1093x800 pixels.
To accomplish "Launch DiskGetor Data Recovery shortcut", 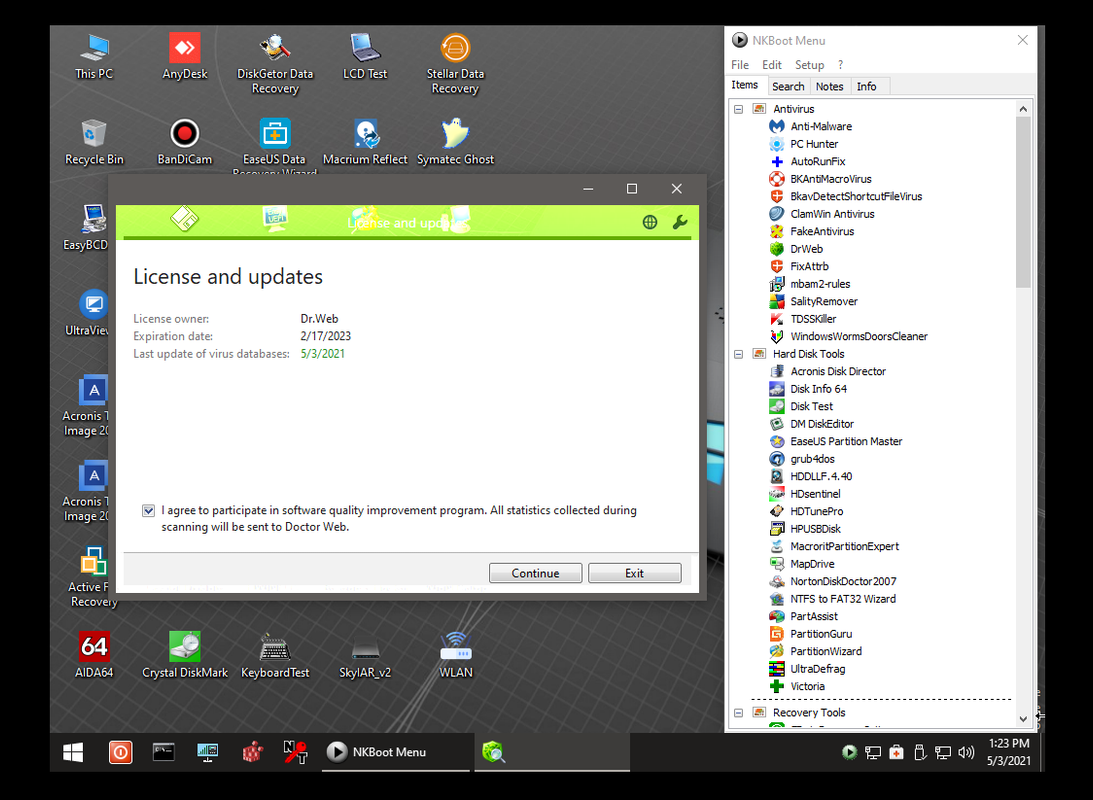I will click(275, 63).
